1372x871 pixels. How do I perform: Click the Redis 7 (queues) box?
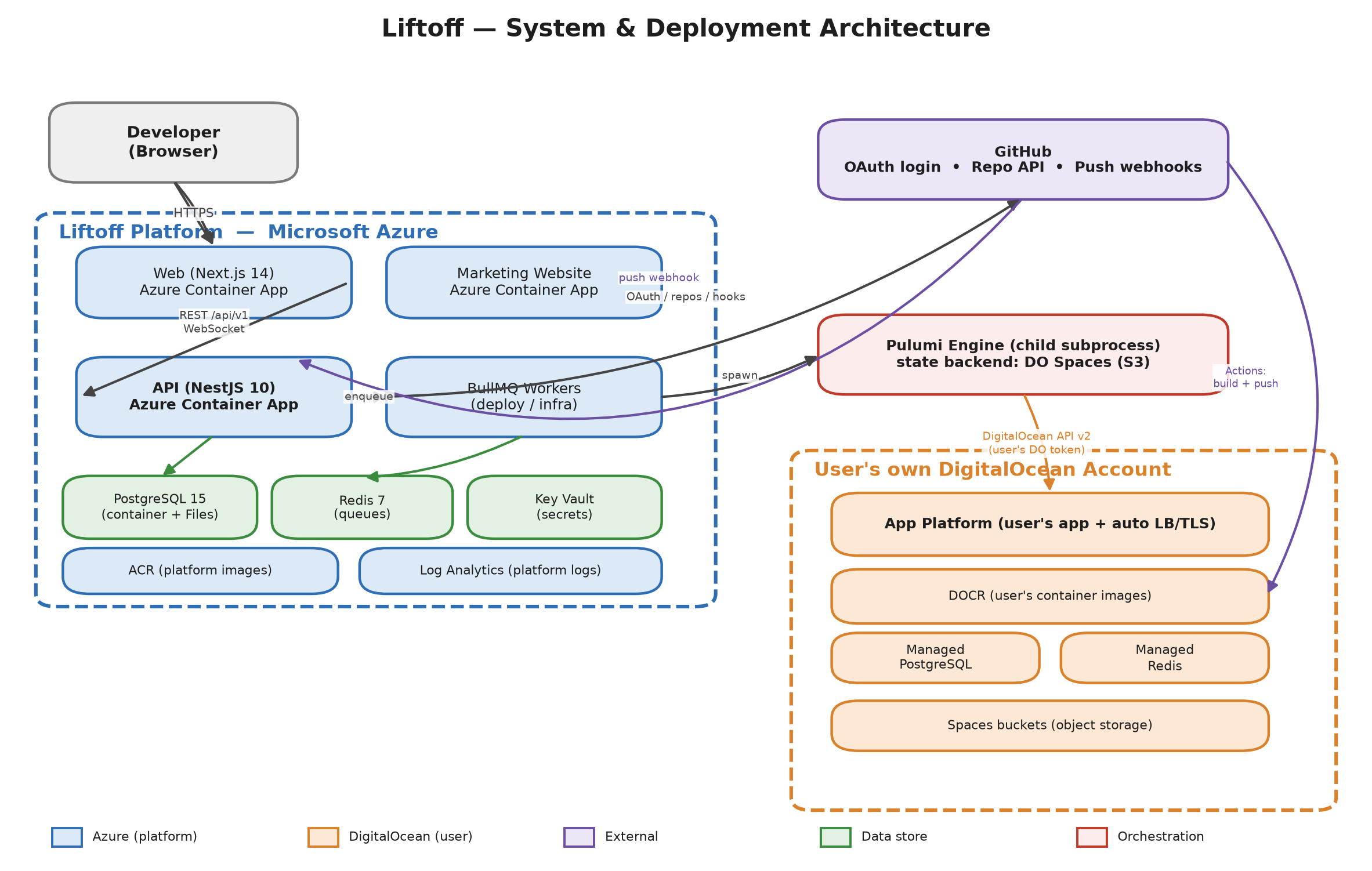pyautogui.click(x=362, y=507)
